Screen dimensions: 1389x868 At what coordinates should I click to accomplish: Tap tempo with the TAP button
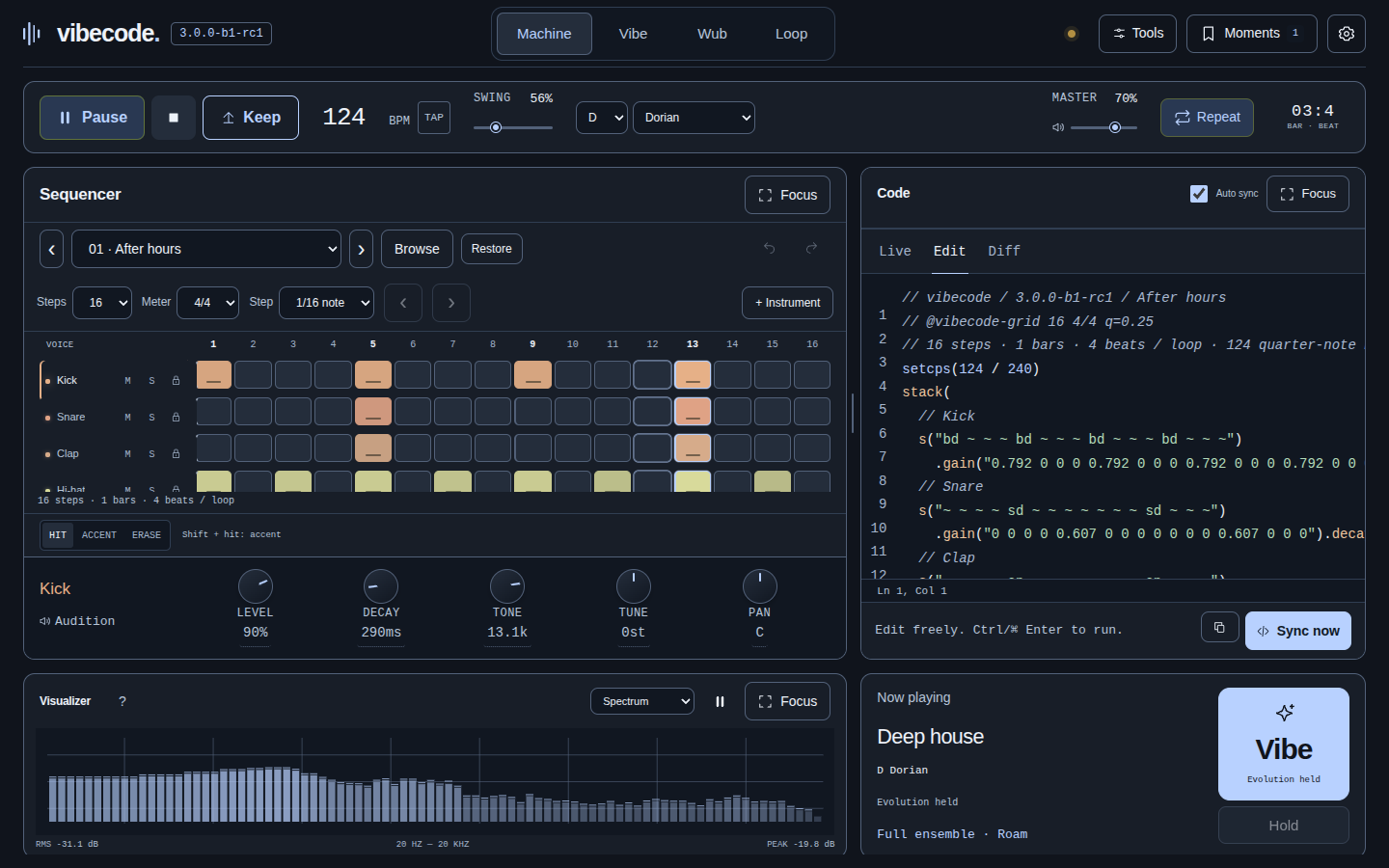pyautogui.click(x=434, y=118)
